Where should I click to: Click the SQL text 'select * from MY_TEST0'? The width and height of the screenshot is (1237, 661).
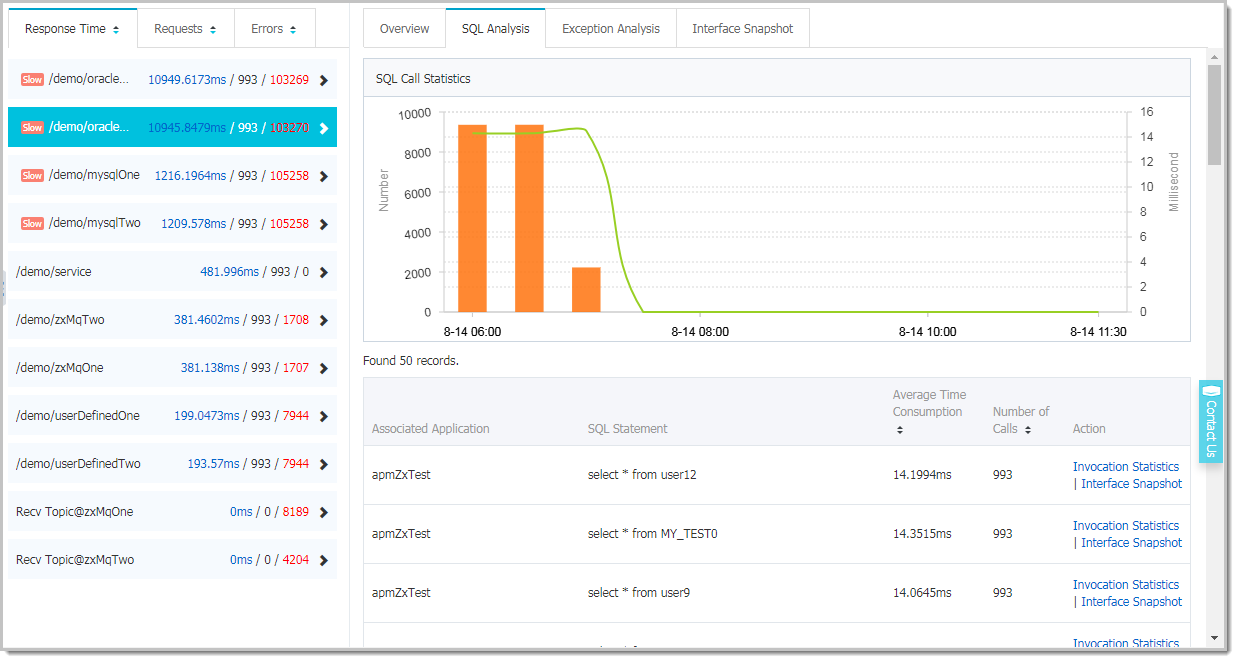(653, 534)
